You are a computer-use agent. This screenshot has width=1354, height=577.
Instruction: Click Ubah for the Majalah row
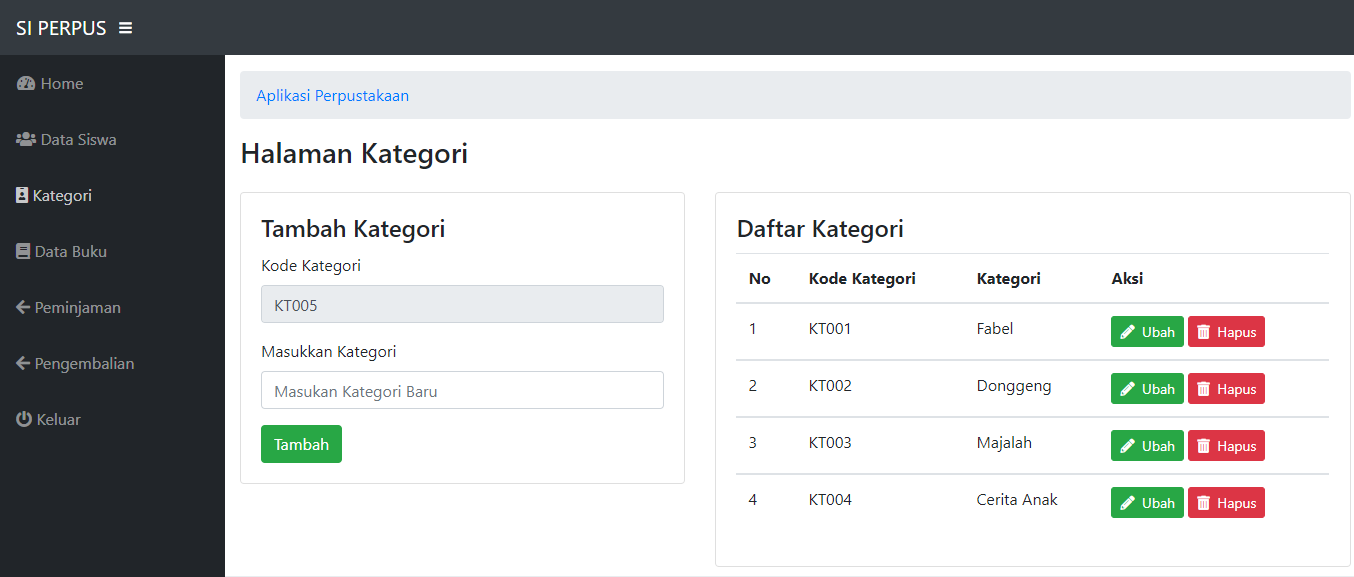[1147, 446]
